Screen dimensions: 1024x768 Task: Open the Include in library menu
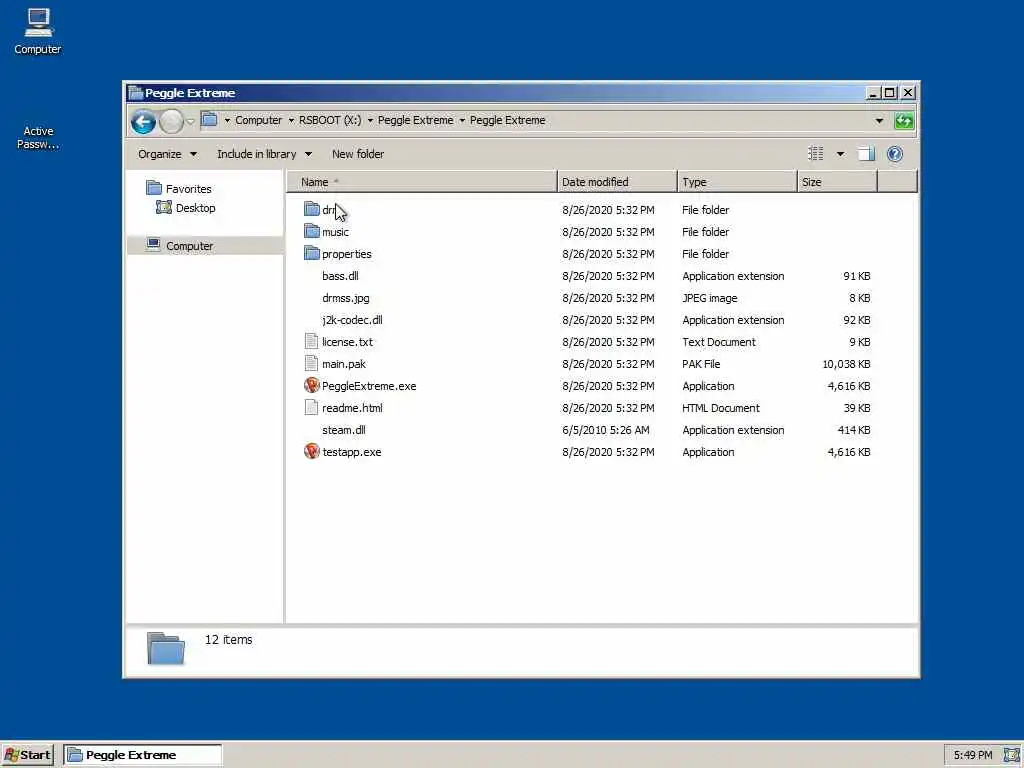(x=264, y=154)
